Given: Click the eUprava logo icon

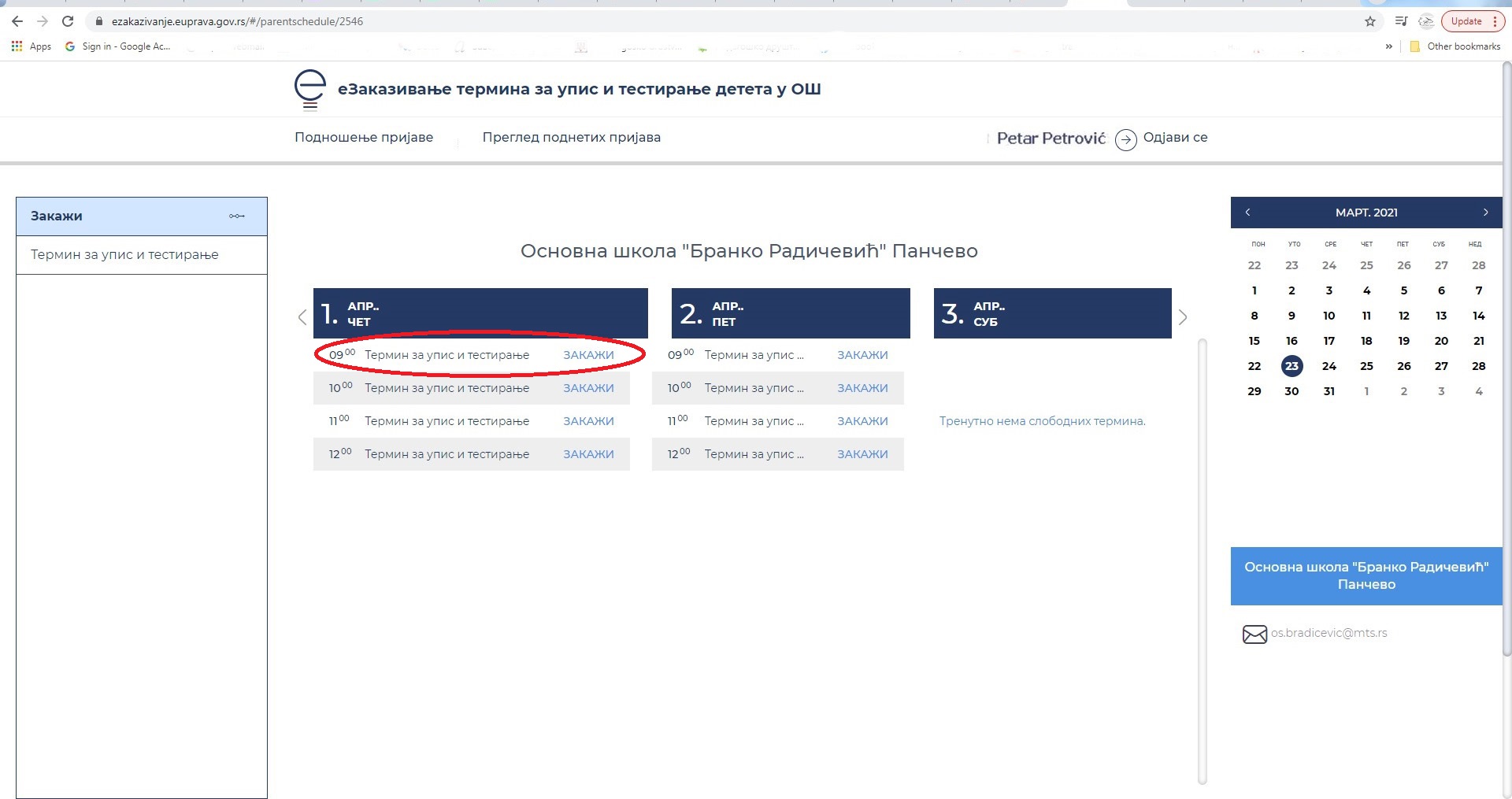Looking at the screenshot, I should [x=309, y=89].
